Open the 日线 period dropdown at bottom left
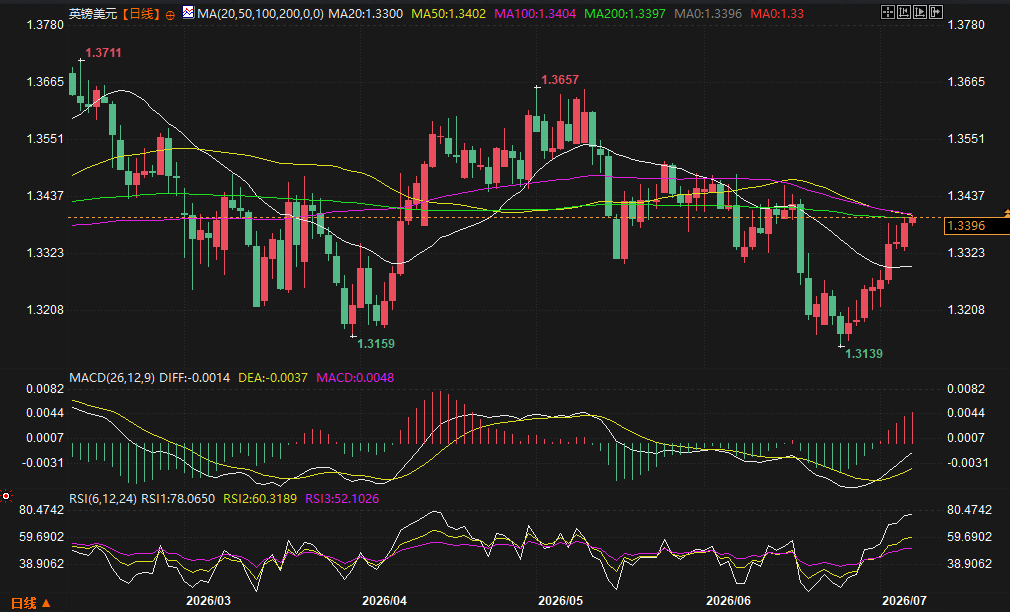 point(31,603)
